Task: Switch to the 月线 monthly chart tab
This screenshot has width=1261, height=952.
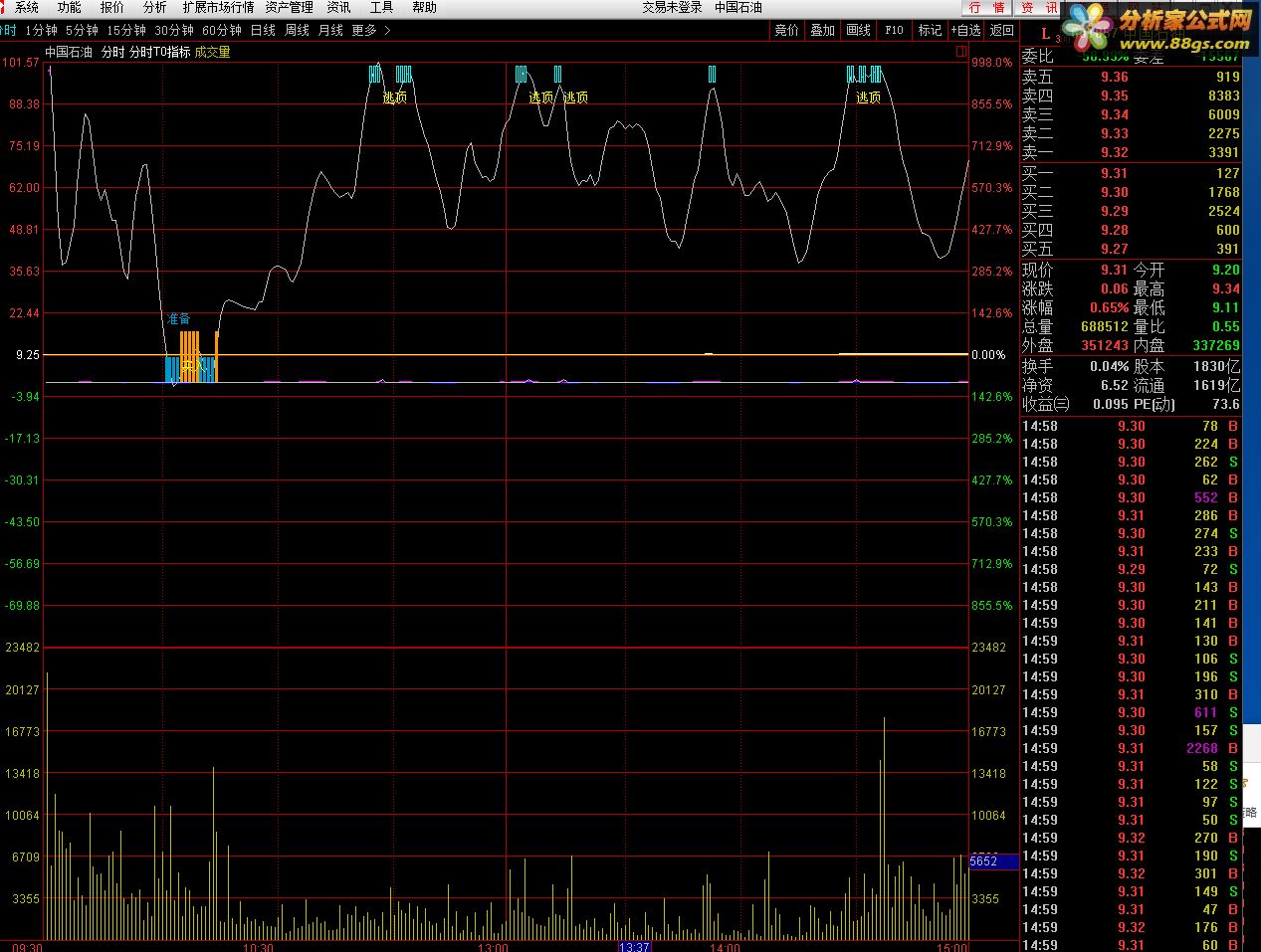Action: 330,31
